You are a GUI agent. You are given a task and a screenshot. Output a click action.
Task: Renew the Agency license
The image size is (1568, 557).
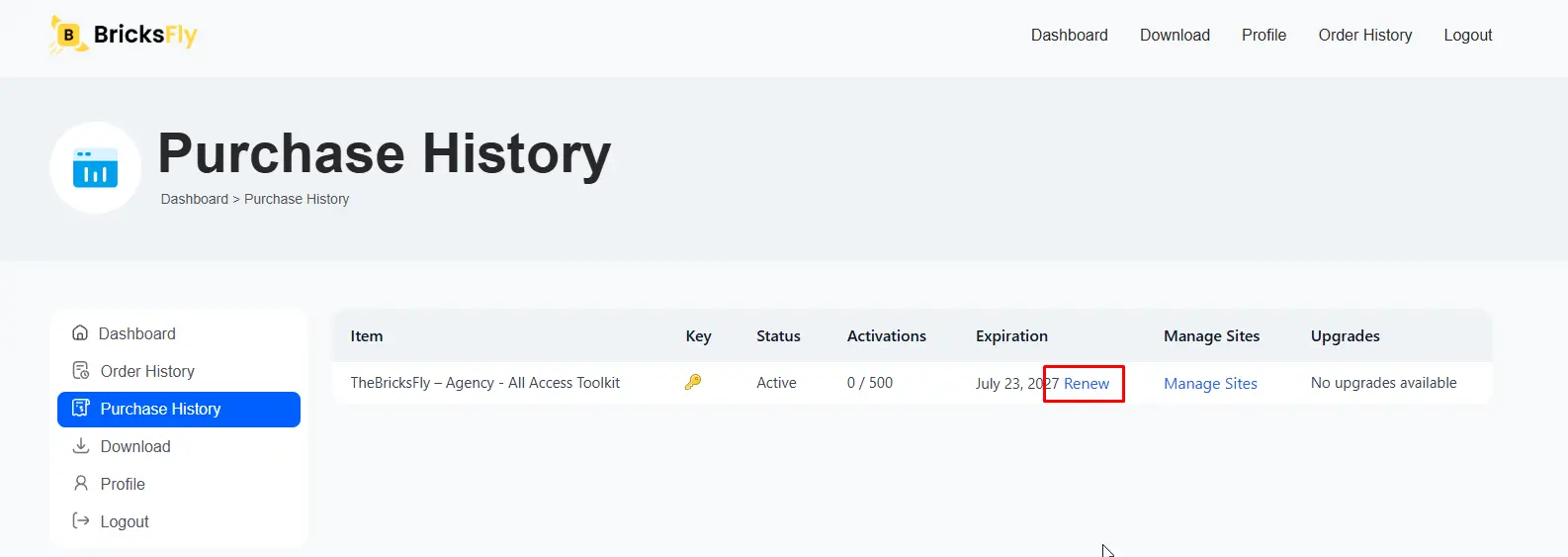1087,384
